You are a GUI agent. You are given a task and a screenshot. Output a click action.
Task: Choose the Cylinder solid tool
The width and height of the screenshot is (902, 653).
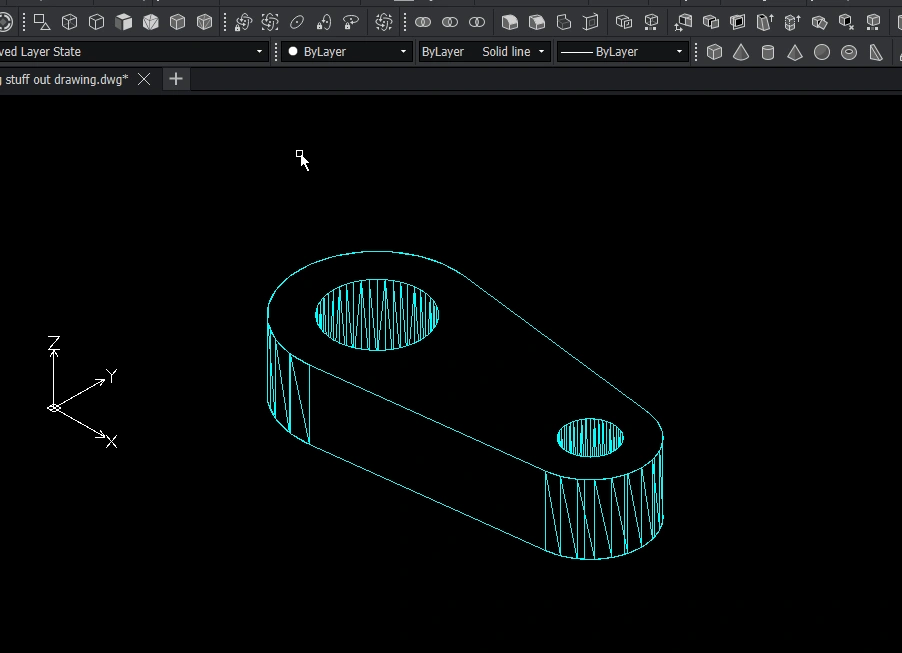(768, 52)
